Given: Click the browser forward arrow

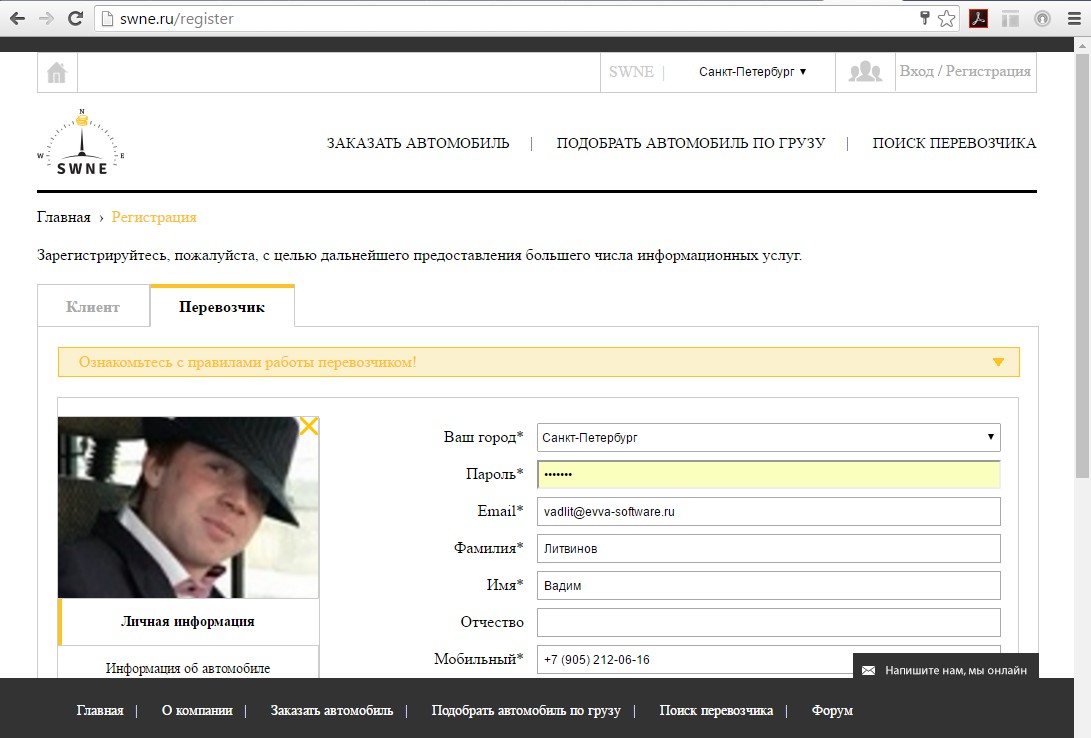Looking at the screenshot, I should click(x=47, y=19).
